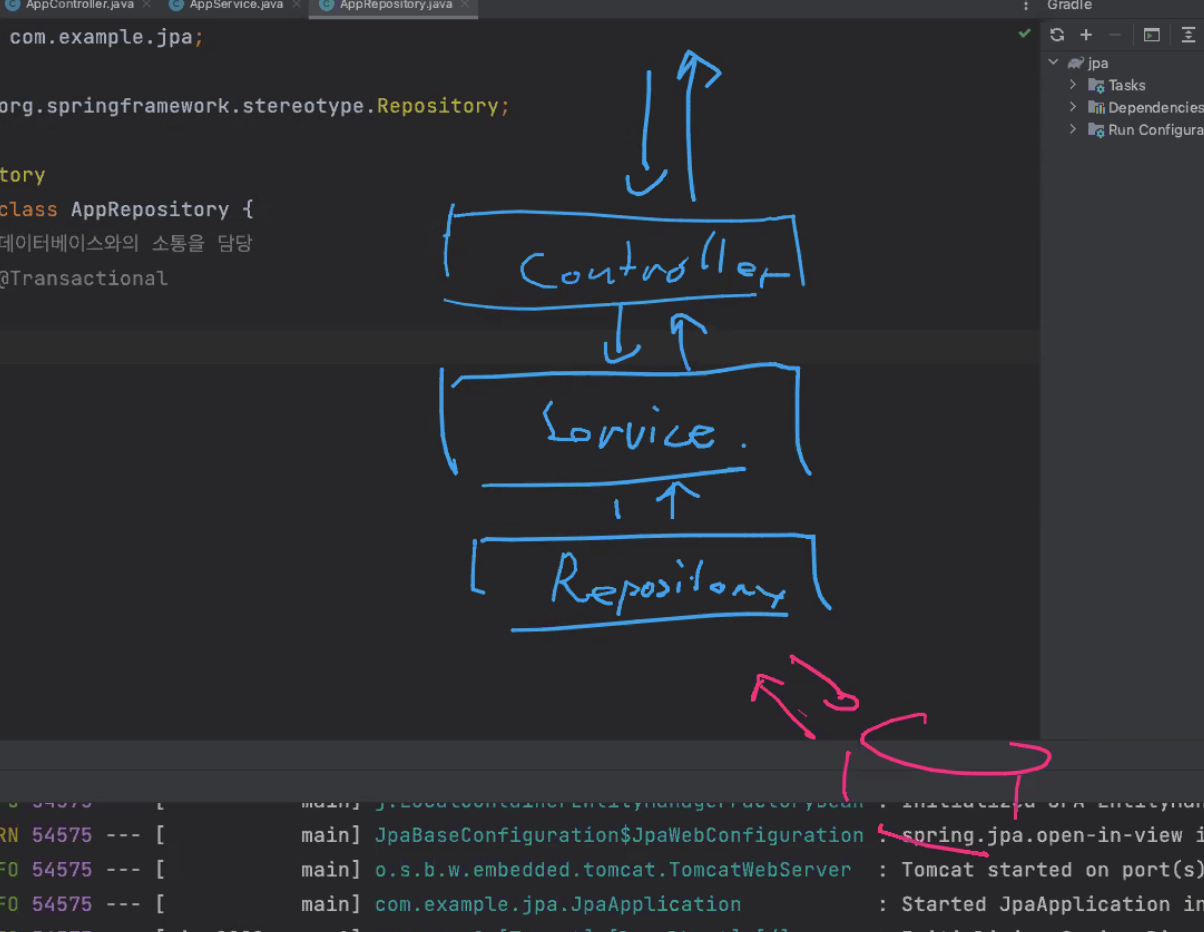This screenshot has height=932, width=1204.
Task: Click TomcatWebServer logger in console
Action: tap(613, 870)
